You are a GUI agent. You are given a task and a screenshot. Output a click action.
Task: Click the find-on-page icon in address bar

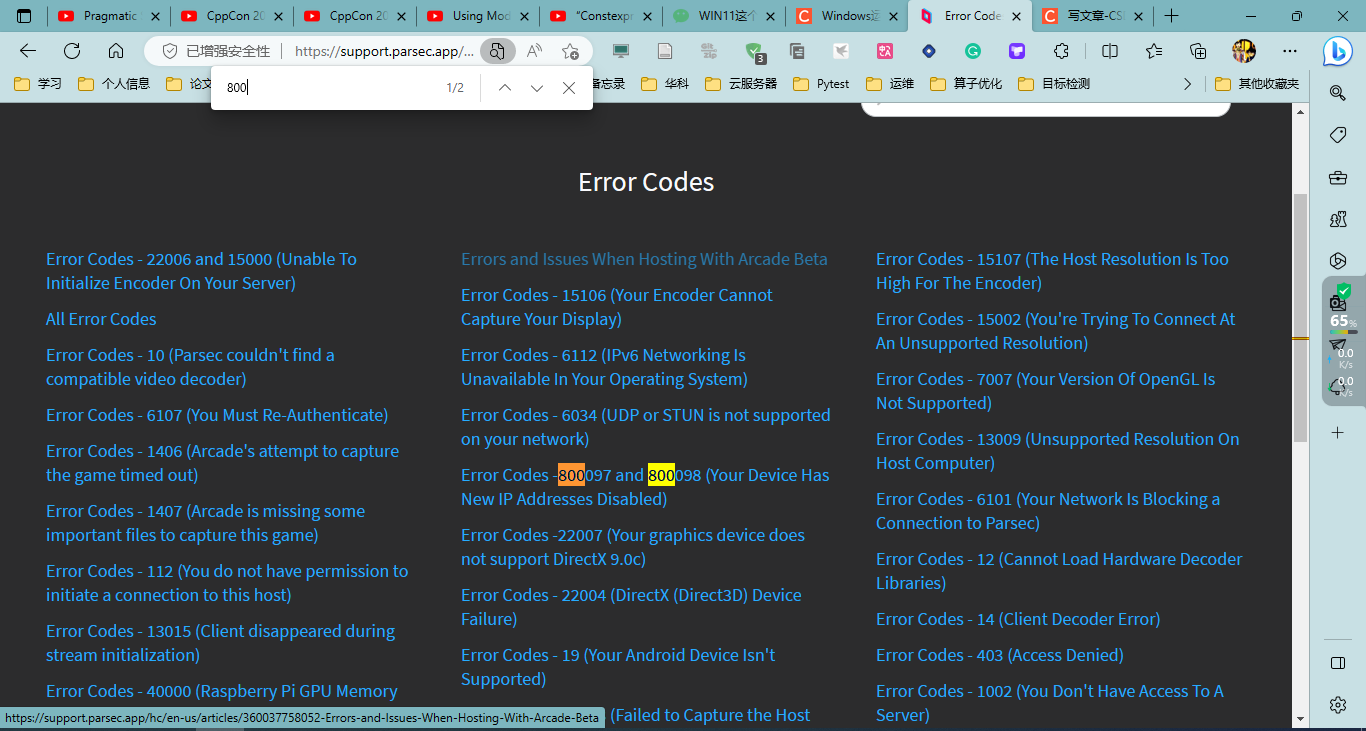coord(497,51)
